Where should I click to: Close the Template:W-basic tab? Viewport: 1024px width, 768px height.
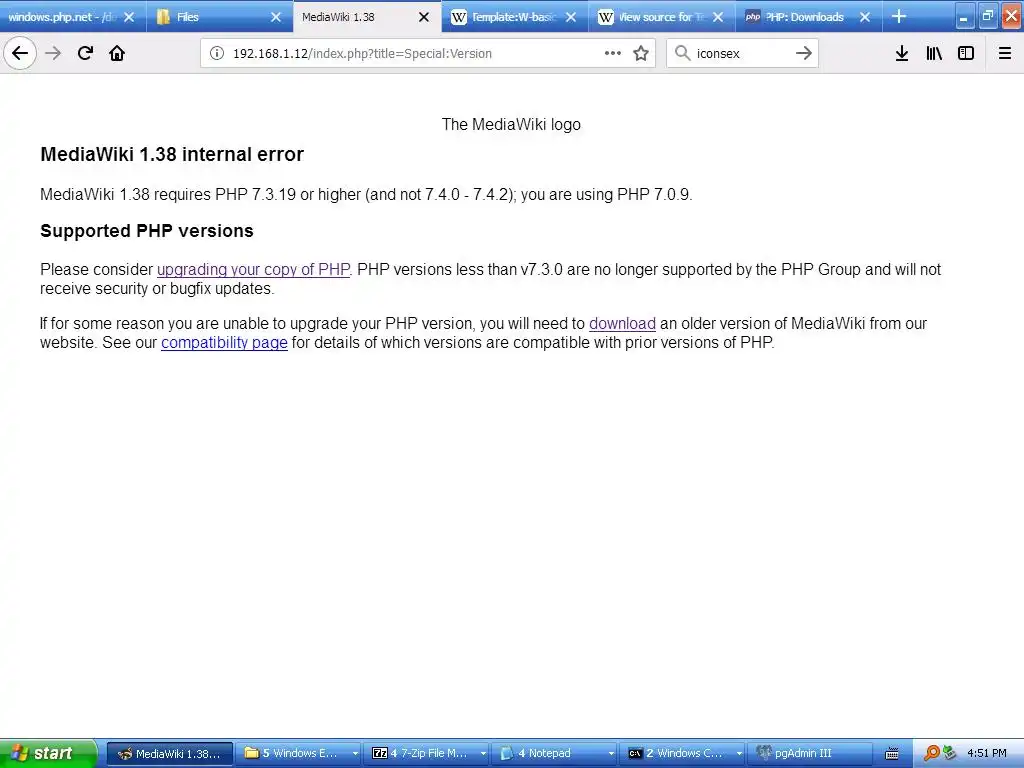(x=571, y=17)
